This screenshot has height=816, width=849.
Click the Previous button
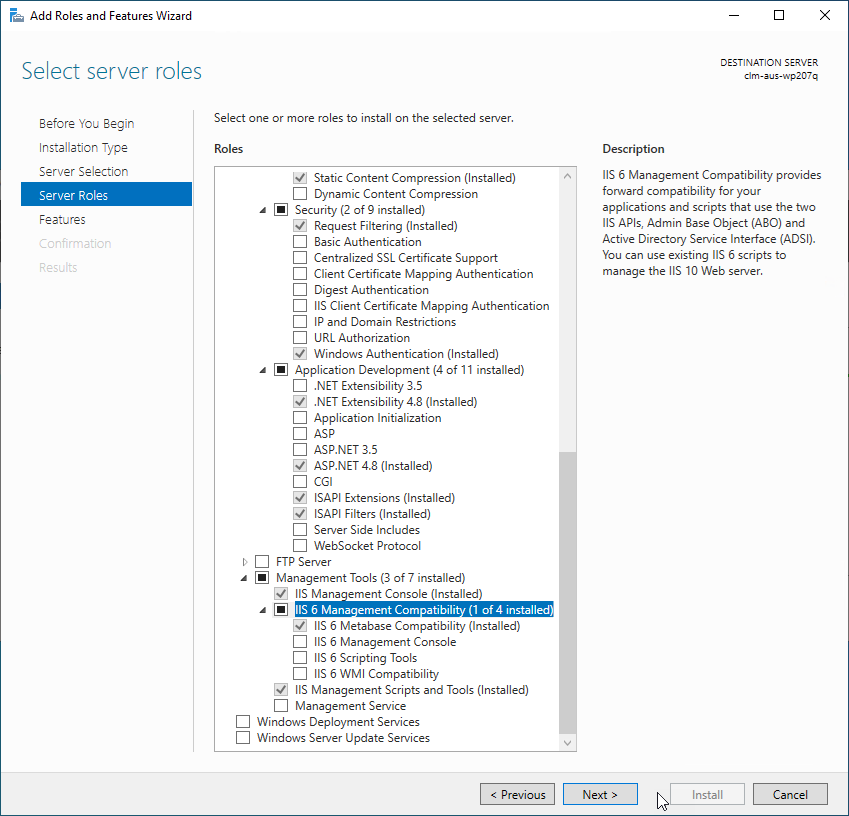click(517, 794)
